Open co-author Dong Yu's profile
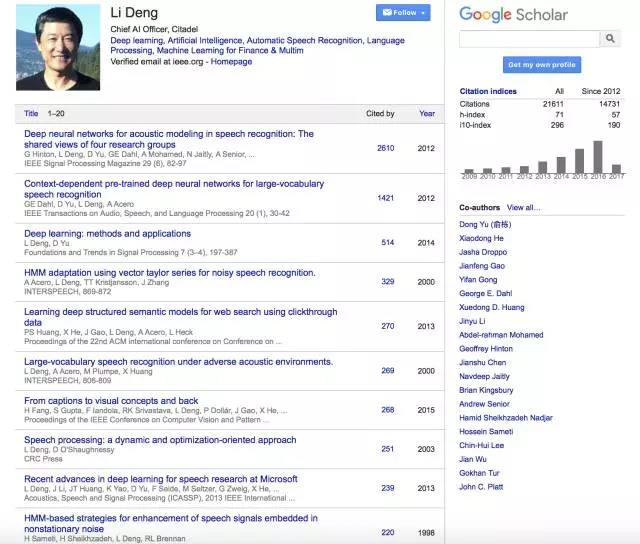Screen dimensions: 640x544 (482, 224)
